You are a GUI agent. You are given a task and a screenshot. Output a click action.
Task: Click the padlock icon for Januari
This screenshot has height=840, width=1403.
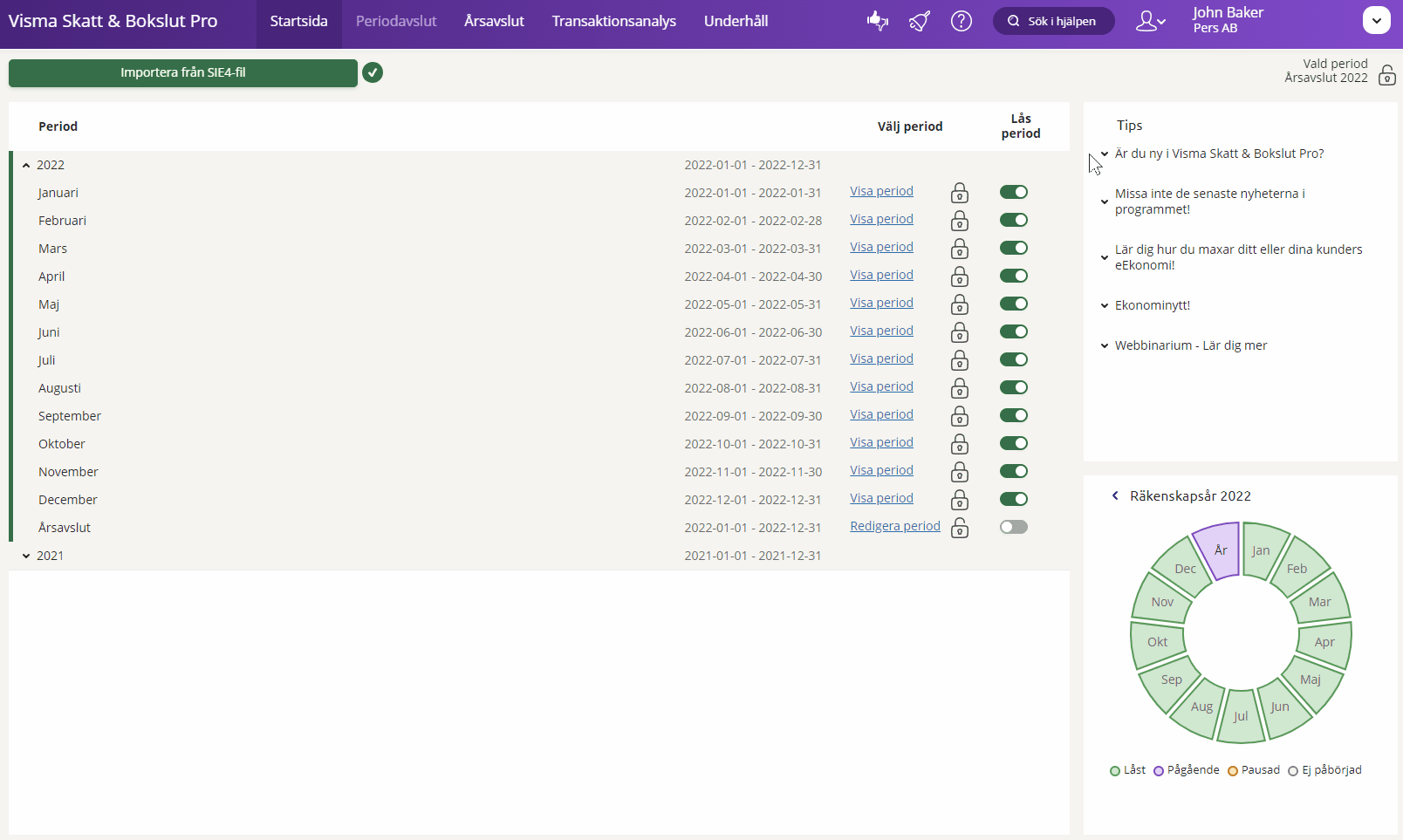(960, 193)
